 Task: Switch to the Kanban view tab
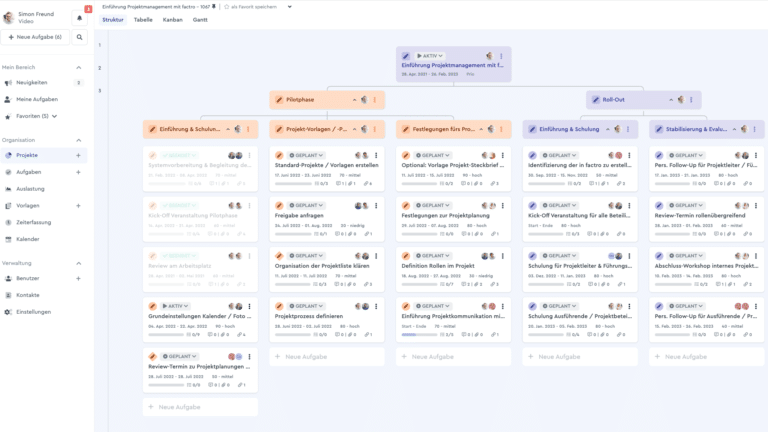172,19
